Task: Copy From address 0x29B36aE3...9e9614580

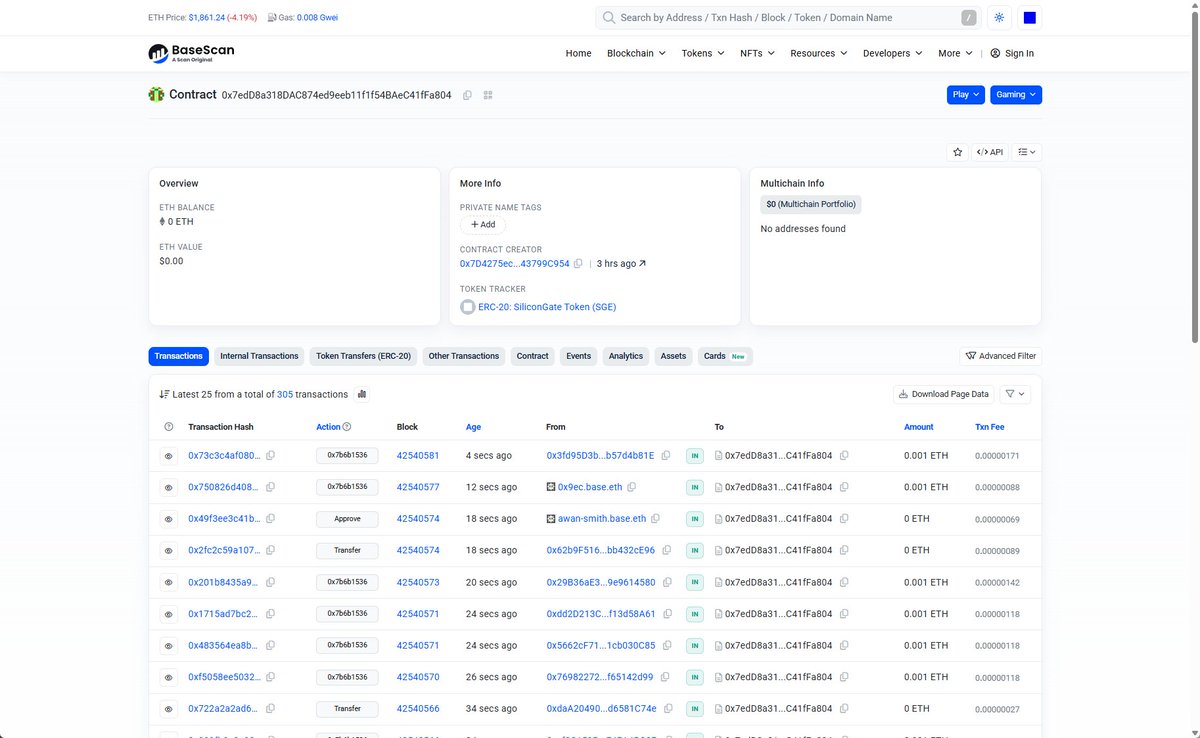Action: 666,582
